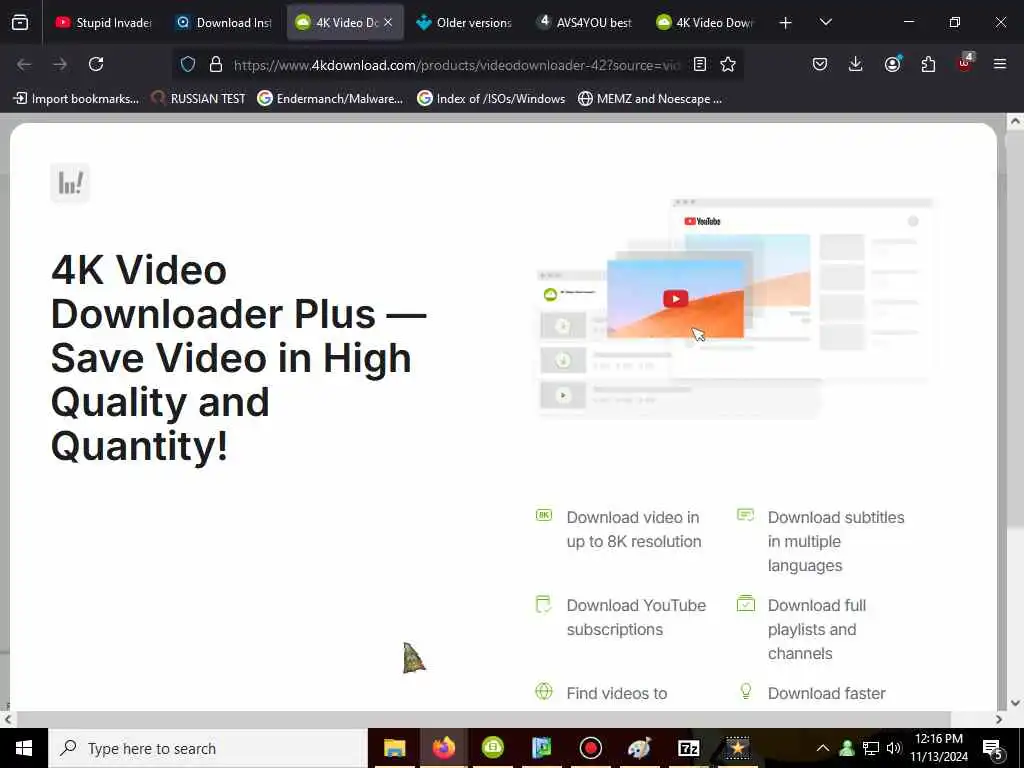This screenshot has height=768, width=1024.
Task: Click the globe Find videos icon
Action: click(544, 691)
